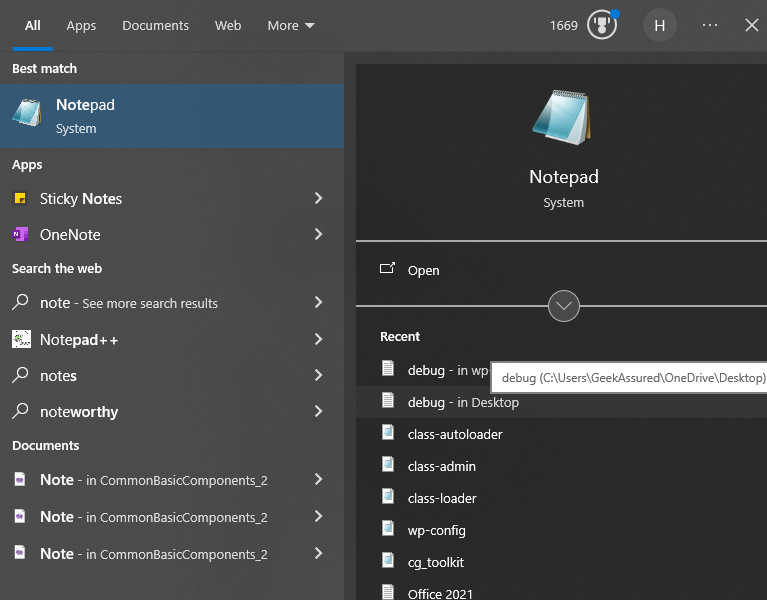Open recent file cg_toolkit
The image size is (767, 600).
(561, 562)
